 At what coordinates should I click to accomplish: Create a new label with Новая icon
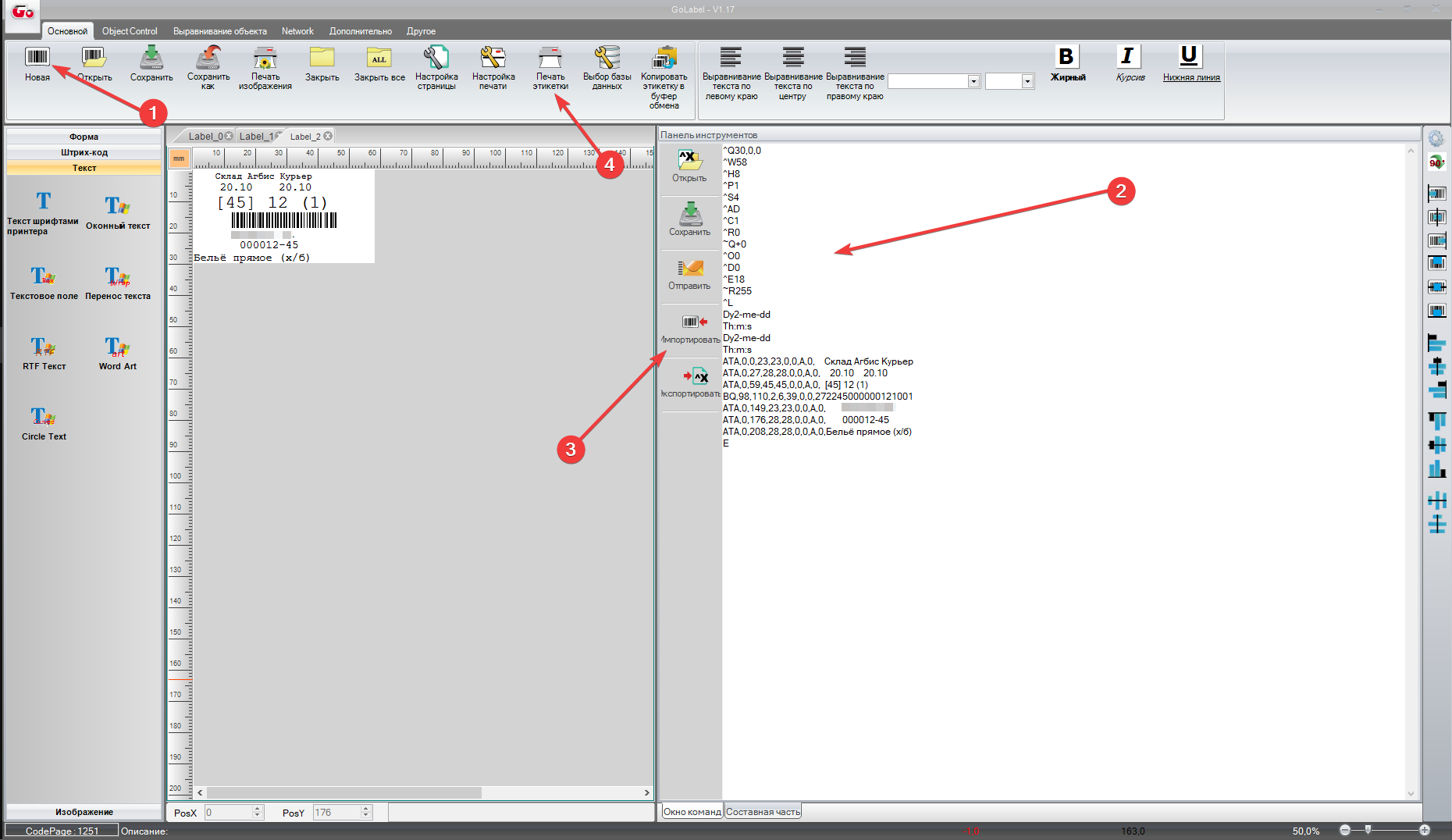[x=37, y=57]
